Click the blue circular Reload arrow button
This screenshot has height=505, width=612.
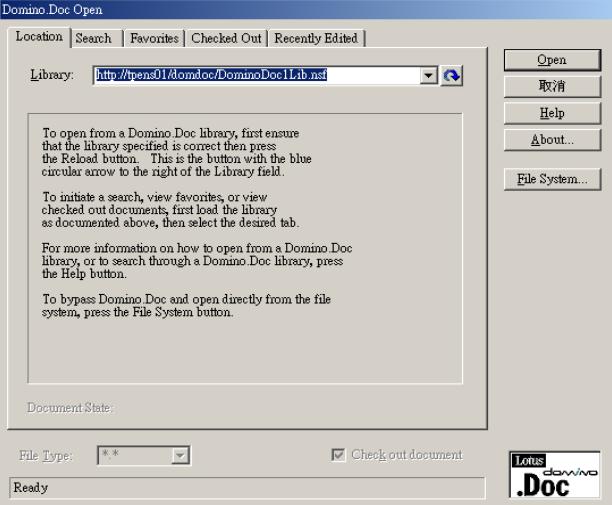[x=452, y=75]
